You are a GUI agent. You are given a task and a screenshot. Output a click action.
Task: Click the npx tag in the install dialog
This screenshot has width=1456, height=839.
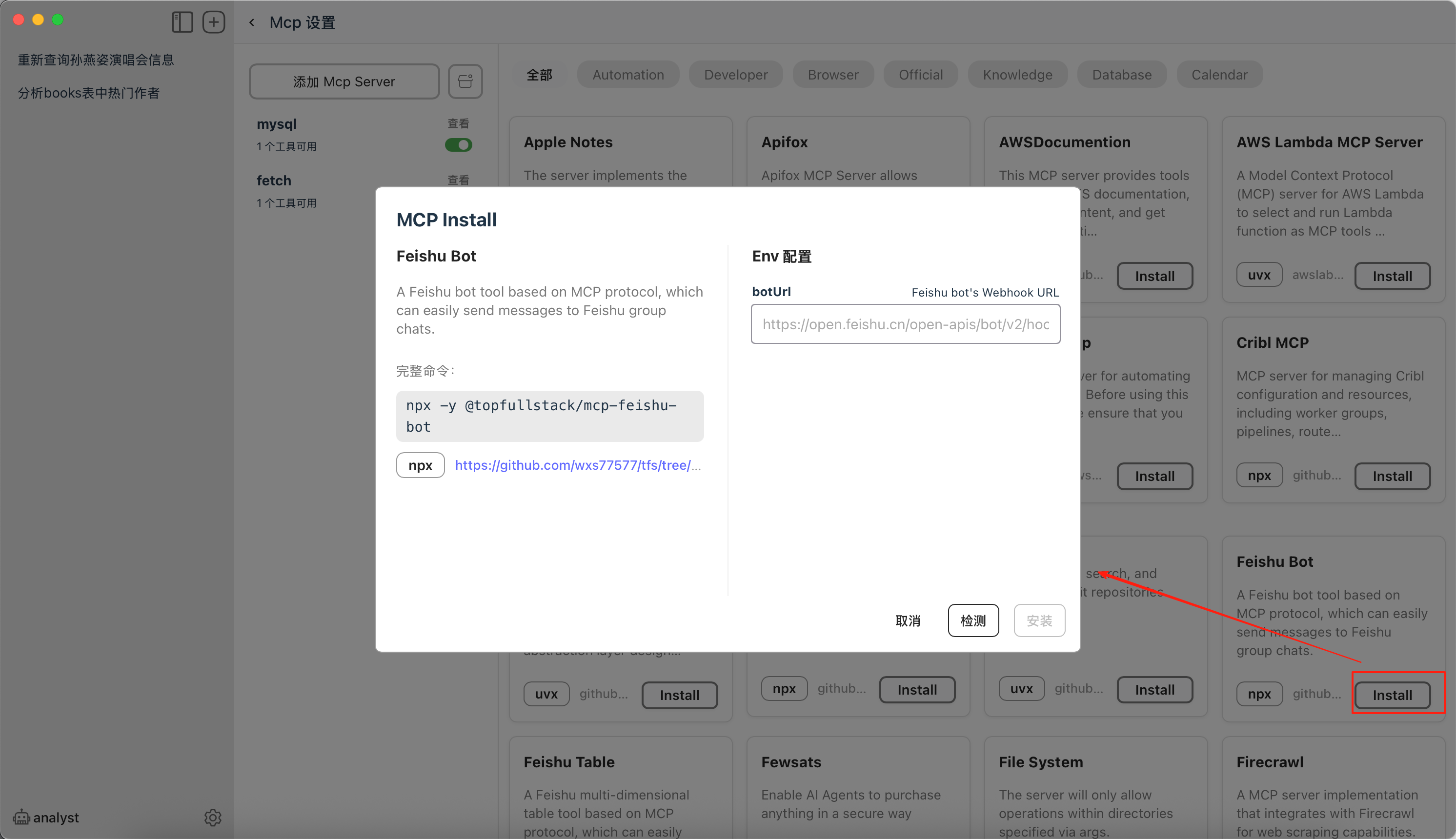(420, 465)
